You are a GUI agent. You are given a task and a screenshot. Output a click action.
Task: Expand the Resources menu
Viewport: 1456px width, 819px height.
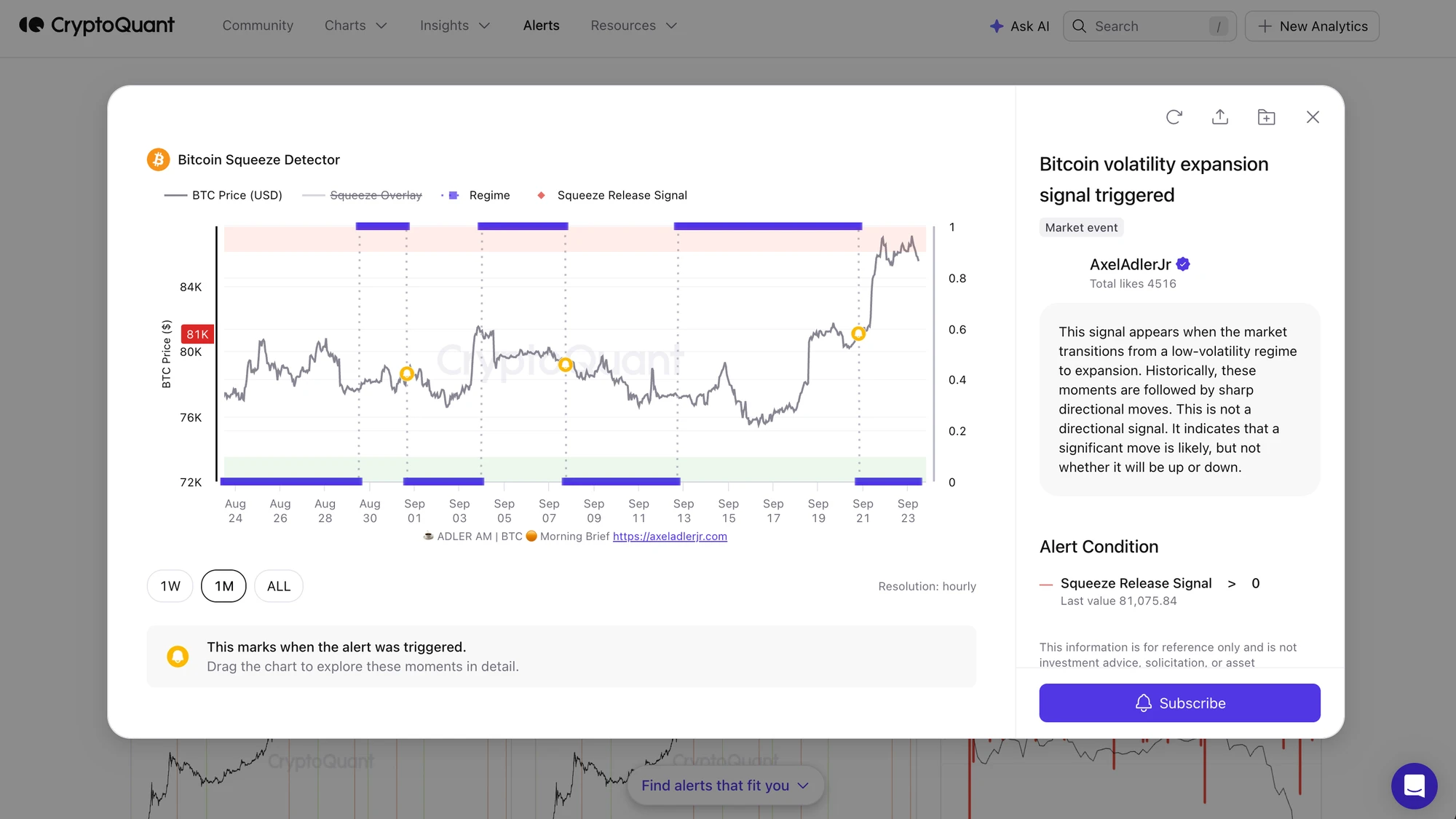[633, 25]
